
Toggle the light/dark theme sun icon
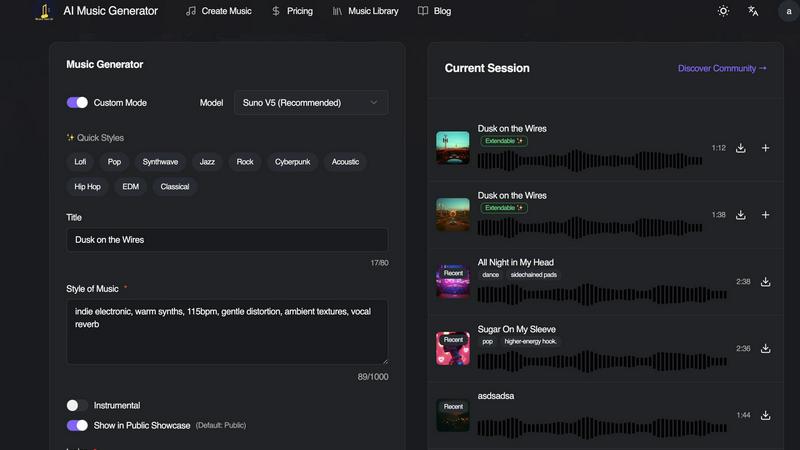(x=723, y=11)
